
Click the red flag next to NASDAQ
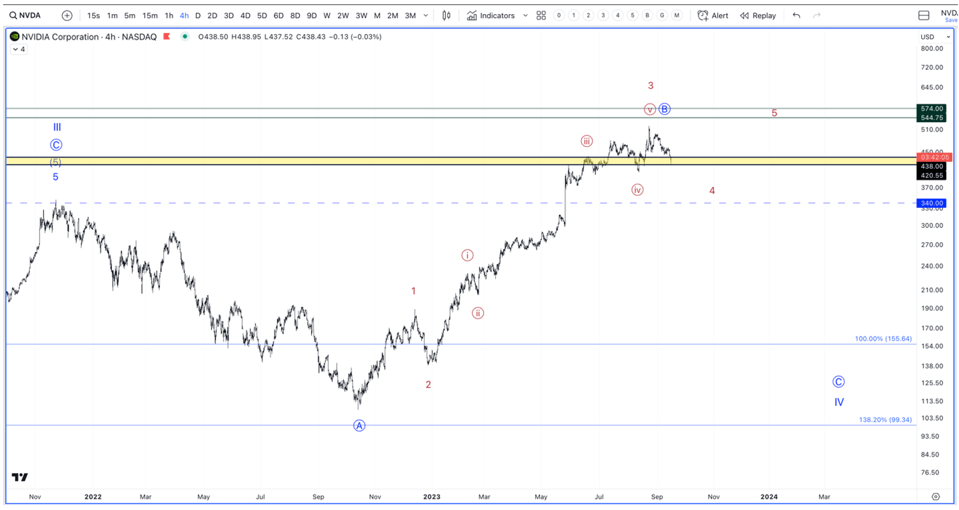pyautogui.click(x=166, y=37)
